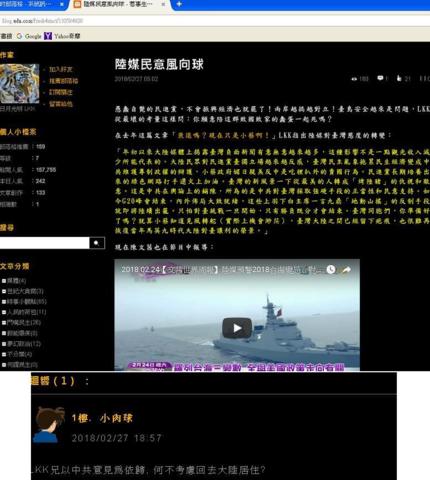430x480 pixels.
Task: Switch to the 陸媒民意風向球 browser tab
Action: point(117,4)
